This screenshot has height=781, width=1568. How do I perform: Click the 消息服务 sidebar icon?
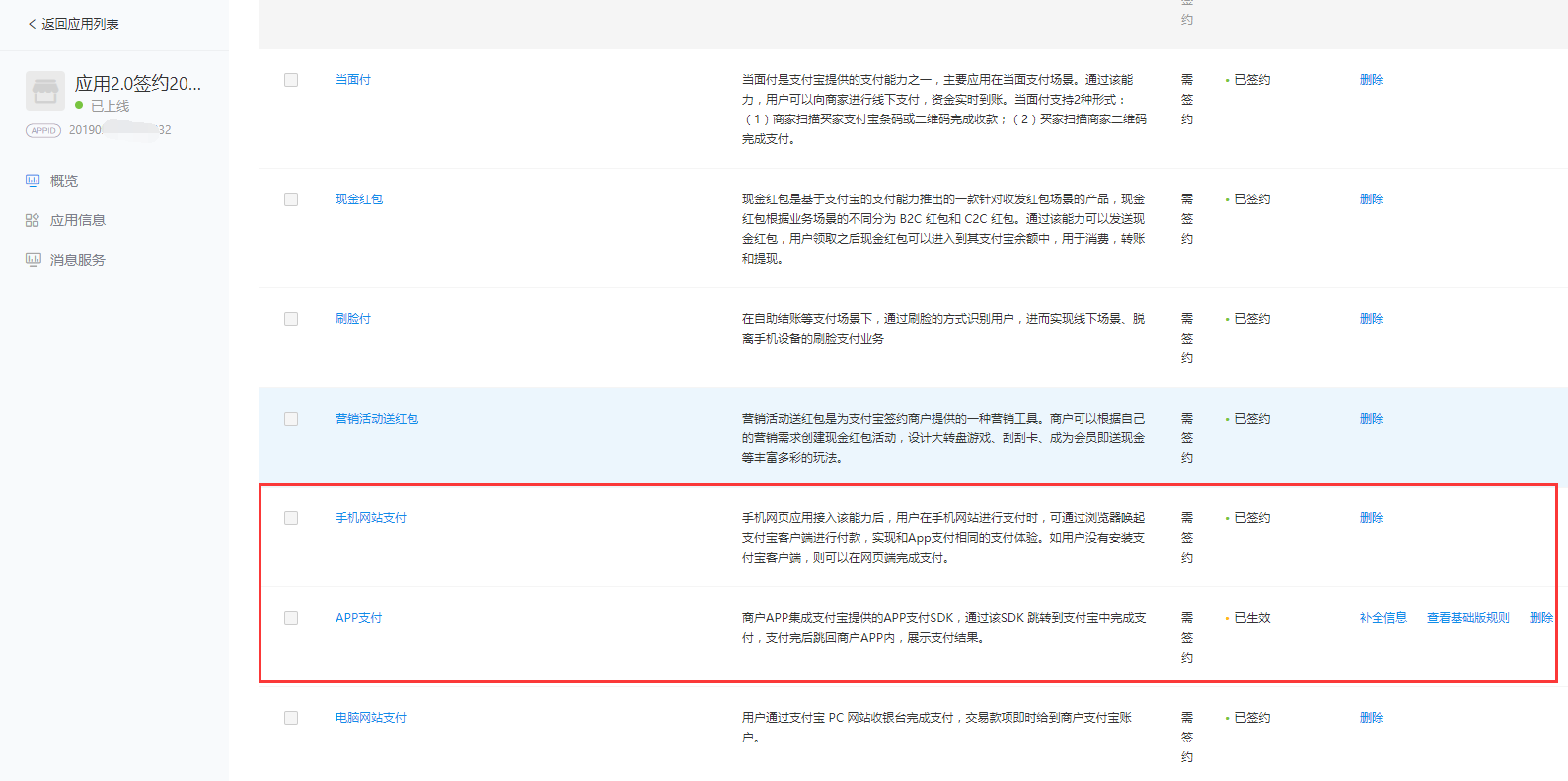(33, 260)
